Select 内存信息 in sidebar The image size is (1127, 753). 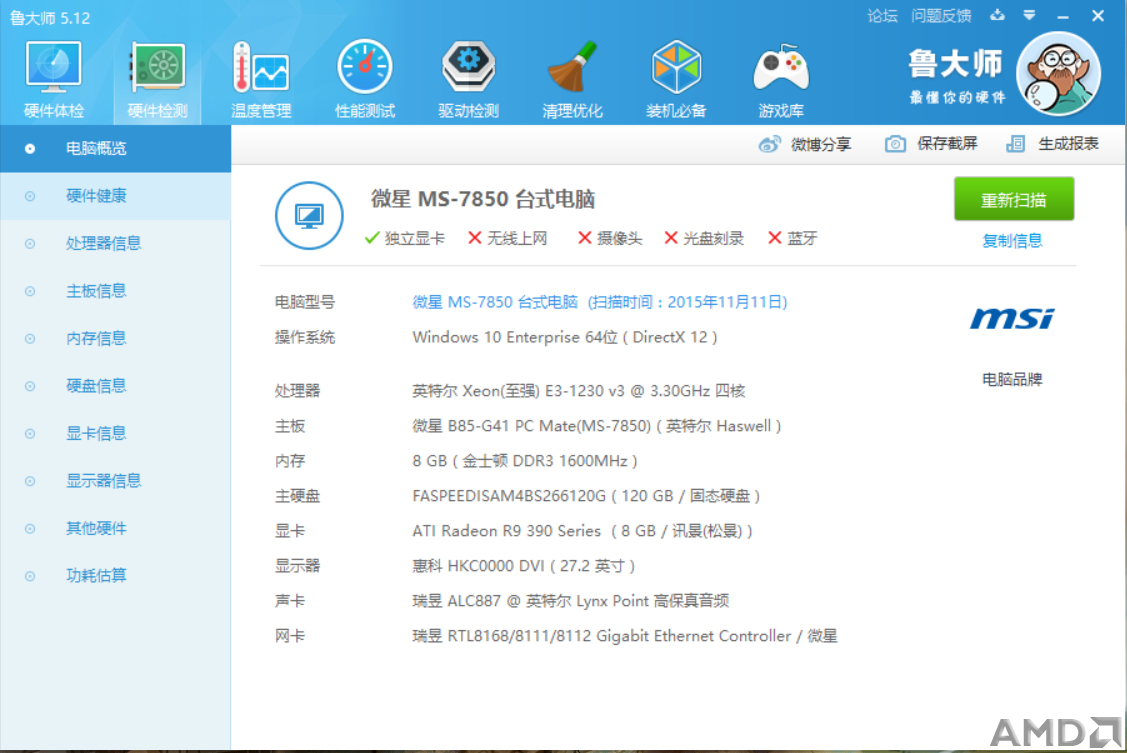[x=115, y=338]
